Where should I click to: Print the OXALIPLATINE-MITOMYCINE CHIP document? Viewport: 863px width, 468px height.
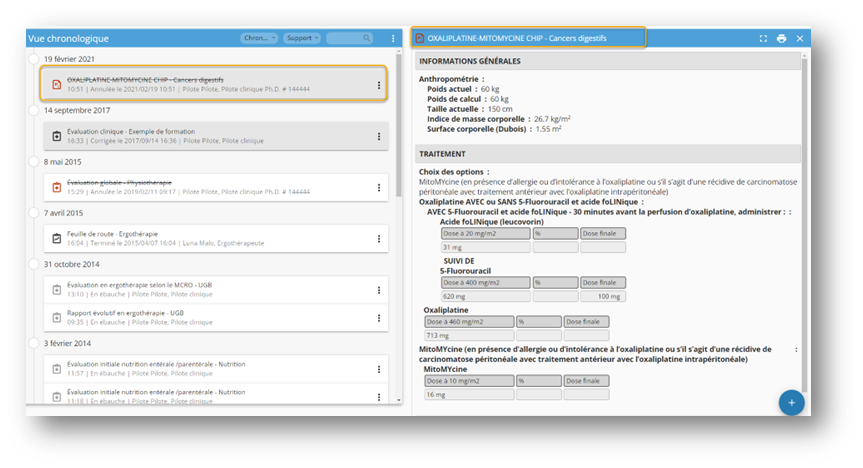[x=781, y=39]
